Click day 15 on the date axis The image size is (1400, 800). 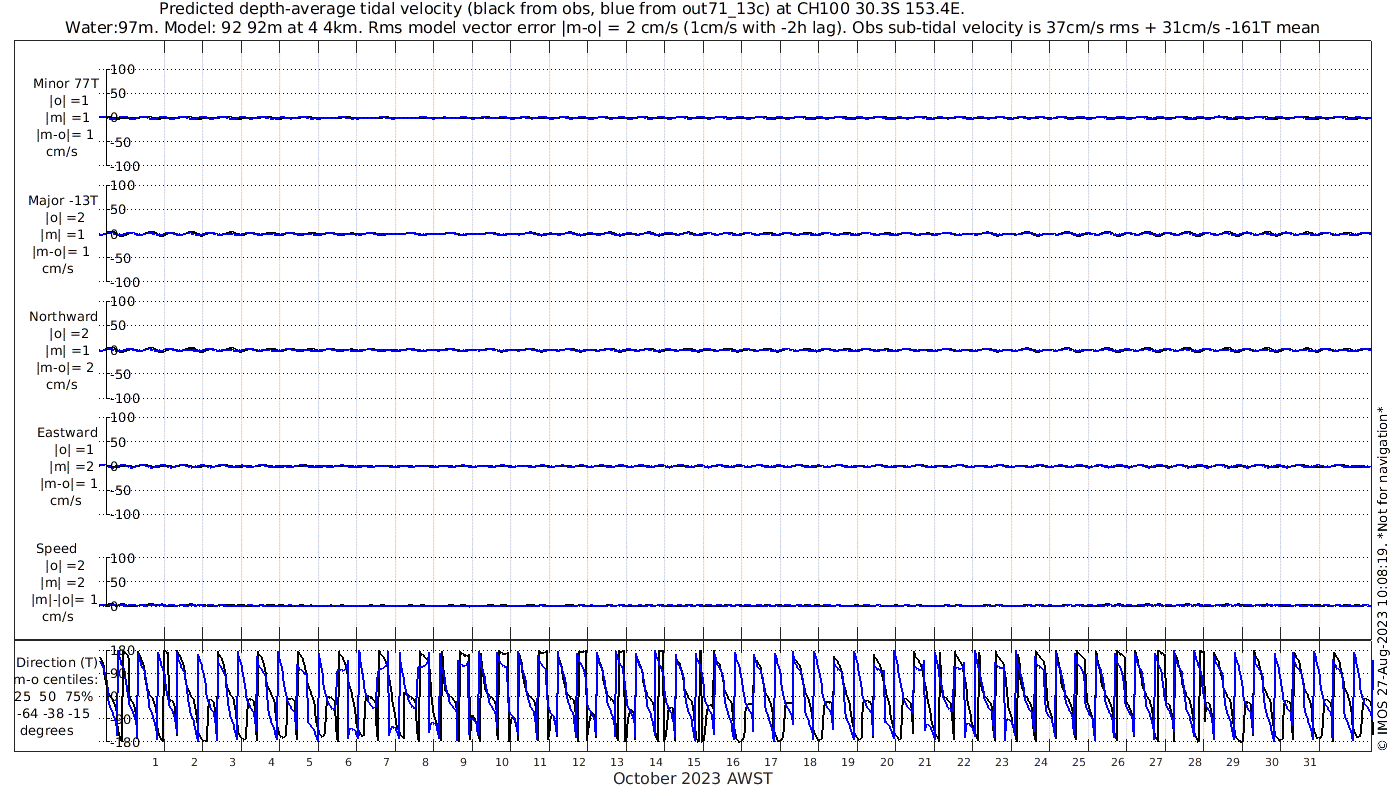click(x=694, y=761)
